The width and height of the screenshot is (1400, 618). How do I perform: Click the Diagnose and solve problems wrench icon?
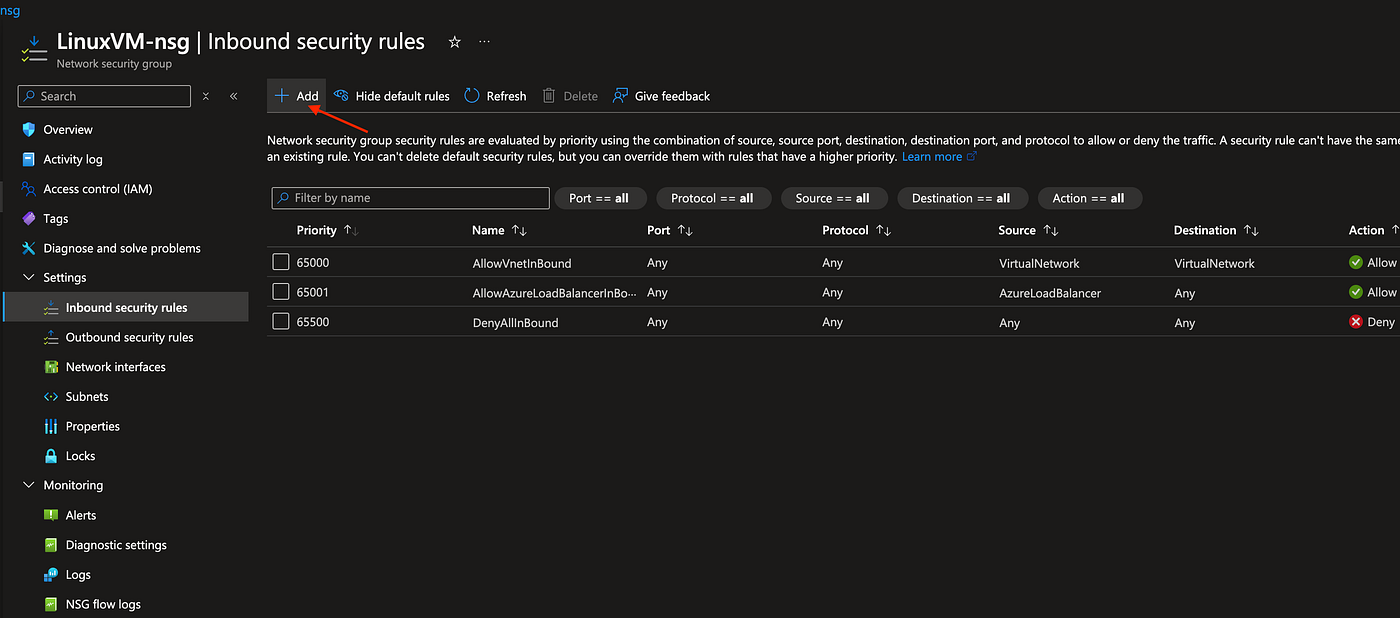pyautogui.click(x=28, y=248)
